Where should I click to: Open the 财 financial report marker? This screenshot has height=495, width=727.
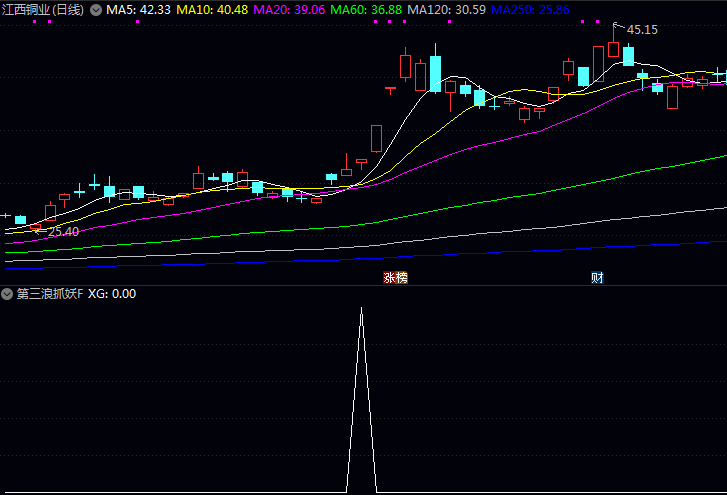point(597,278)
